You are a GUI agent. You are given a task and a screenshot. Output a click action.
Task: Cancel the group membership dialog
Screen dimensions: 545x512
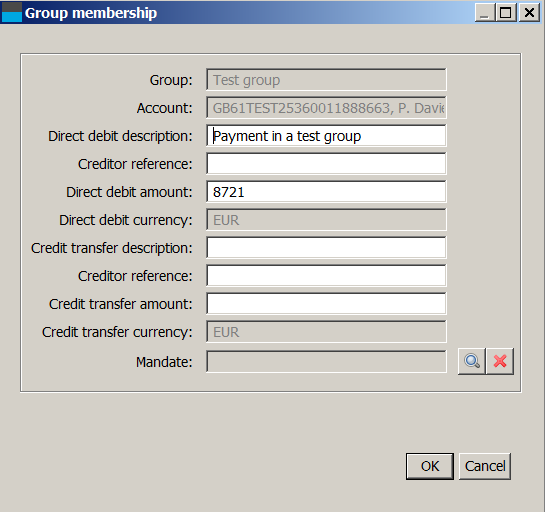[x=485, y=466]
